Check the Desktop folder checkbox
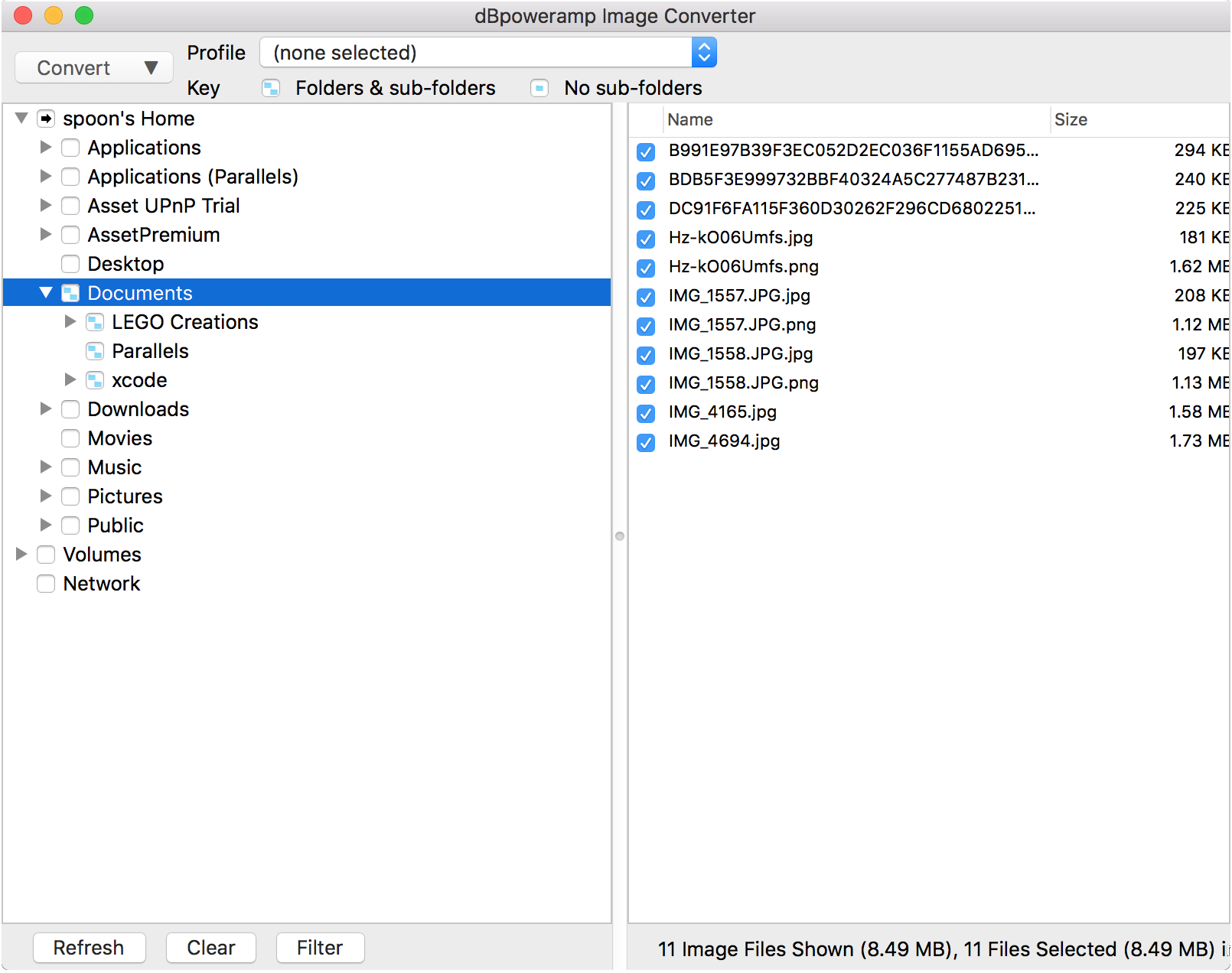 [70, 264]
